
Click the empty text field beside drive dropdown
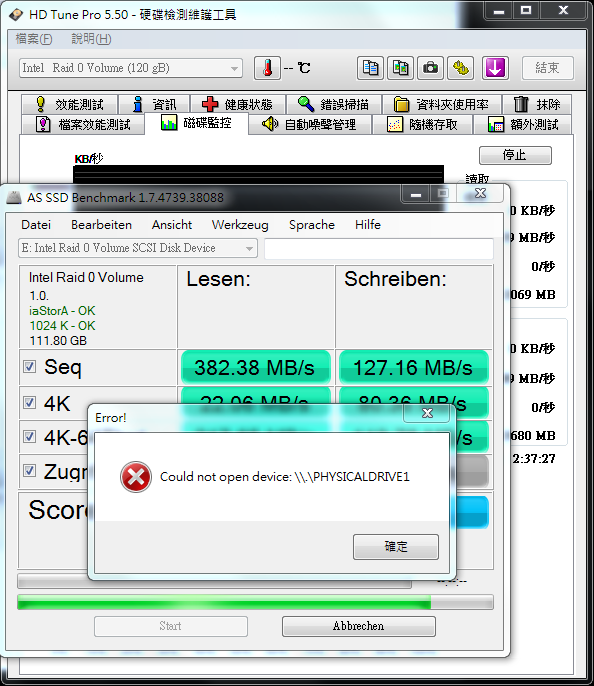click(x=379, y=248)
